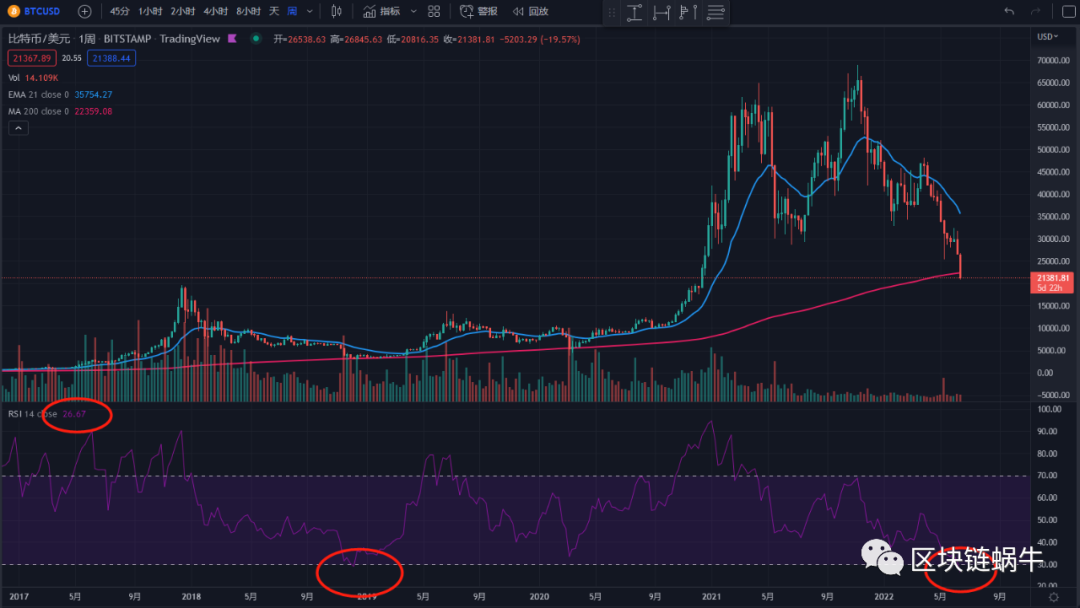Click the undo arrow icon

click(x=1009, y=11)
